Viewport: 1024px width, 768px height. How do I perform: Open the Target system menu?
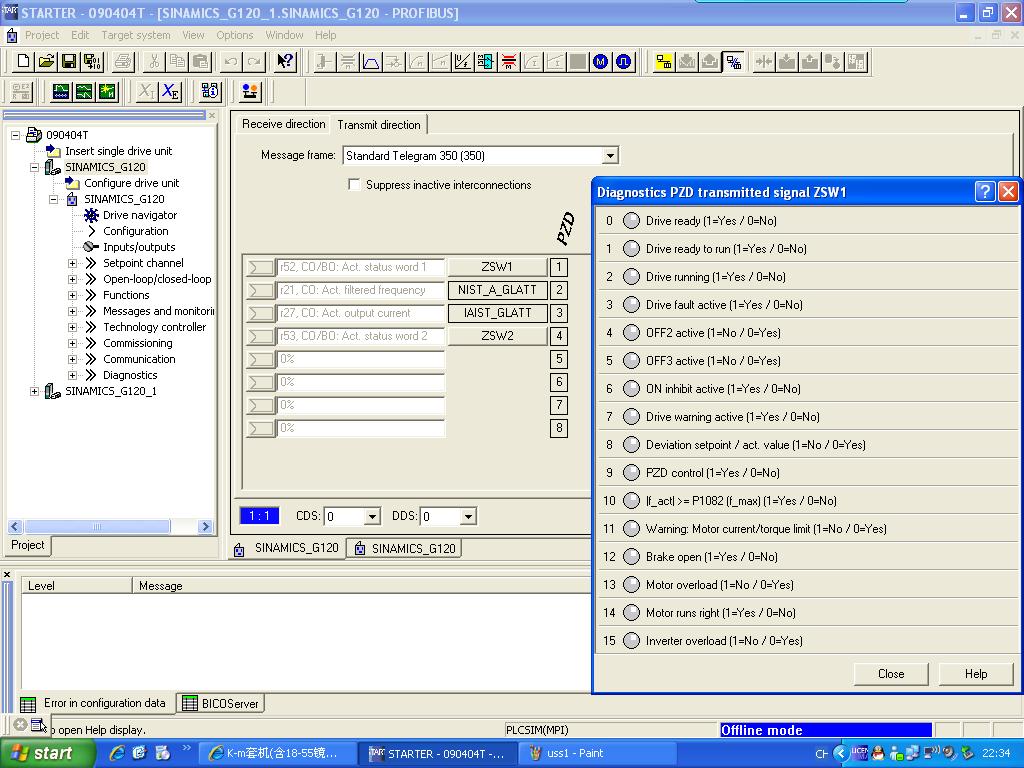(x=136, y=35)
